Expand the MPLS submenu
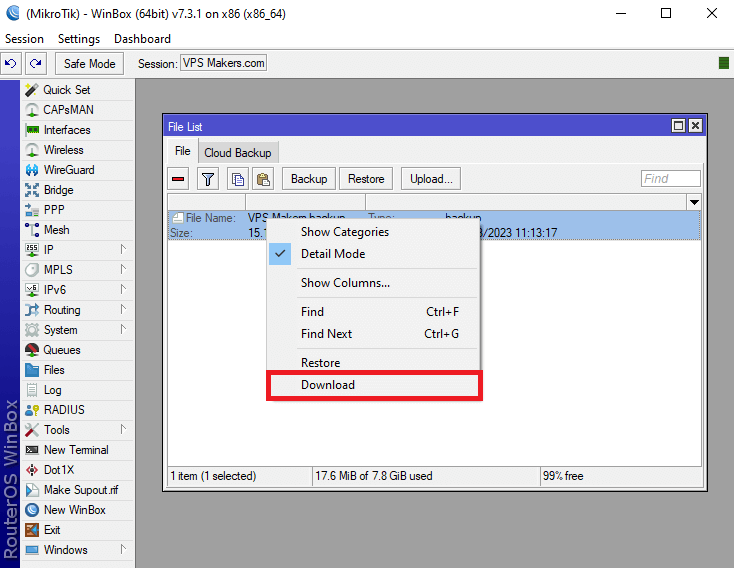Viewport: 734px width, 568px height. [x=123, y=269]
